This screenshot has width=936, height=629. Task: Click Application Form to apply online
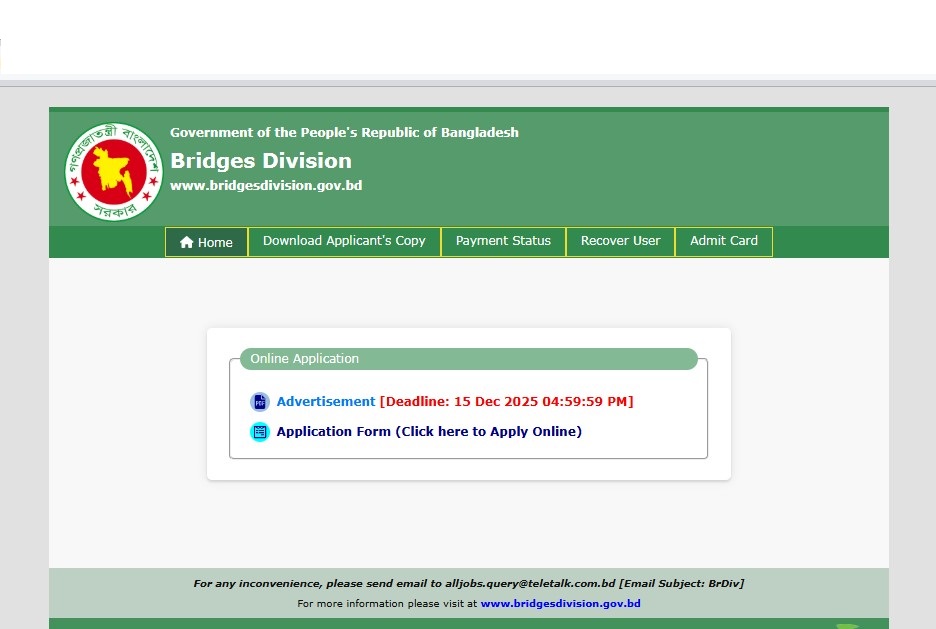coord(429,432)
